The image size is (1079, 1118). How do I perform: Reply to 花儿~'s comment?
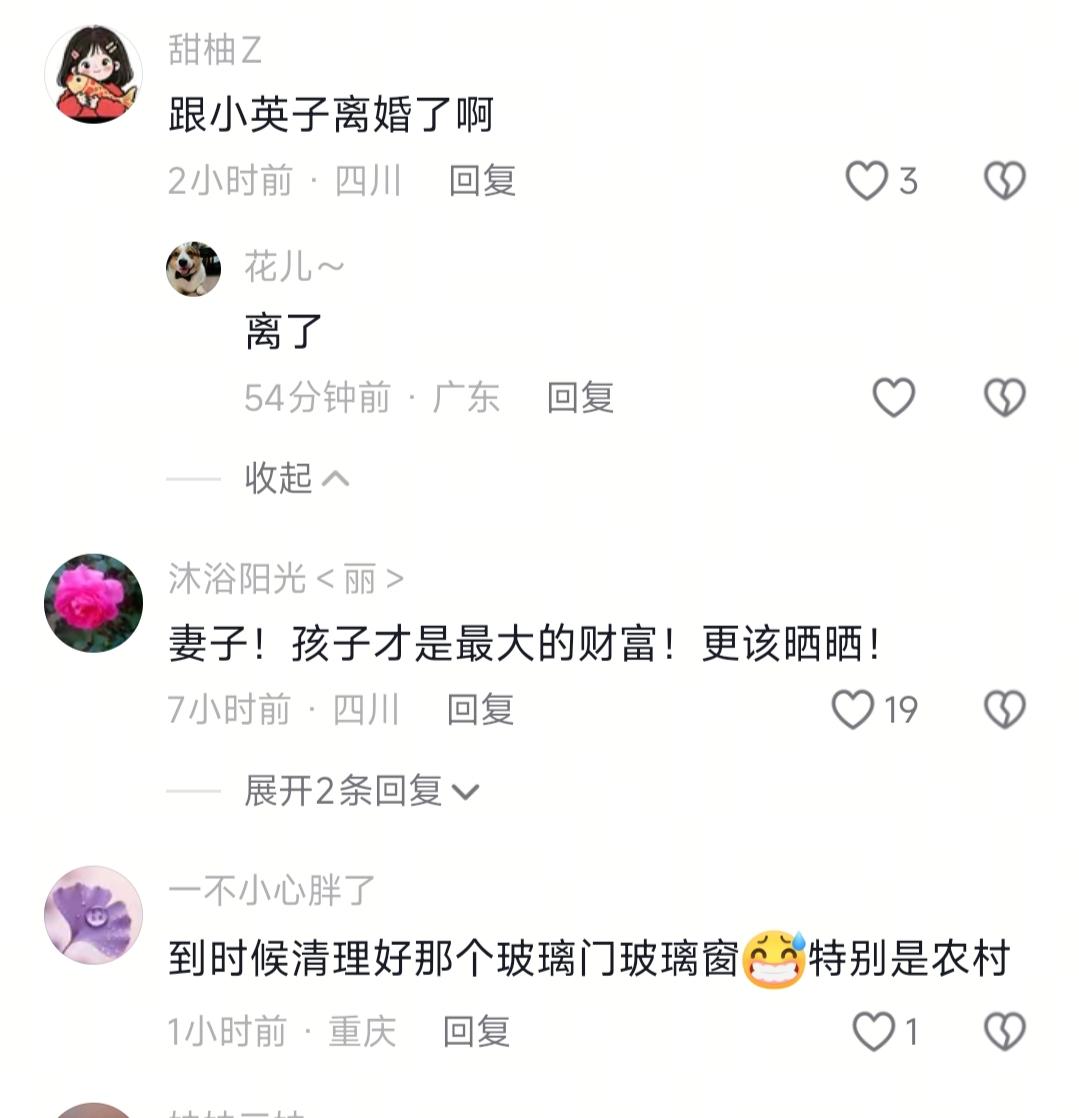(x=580, y=397)
